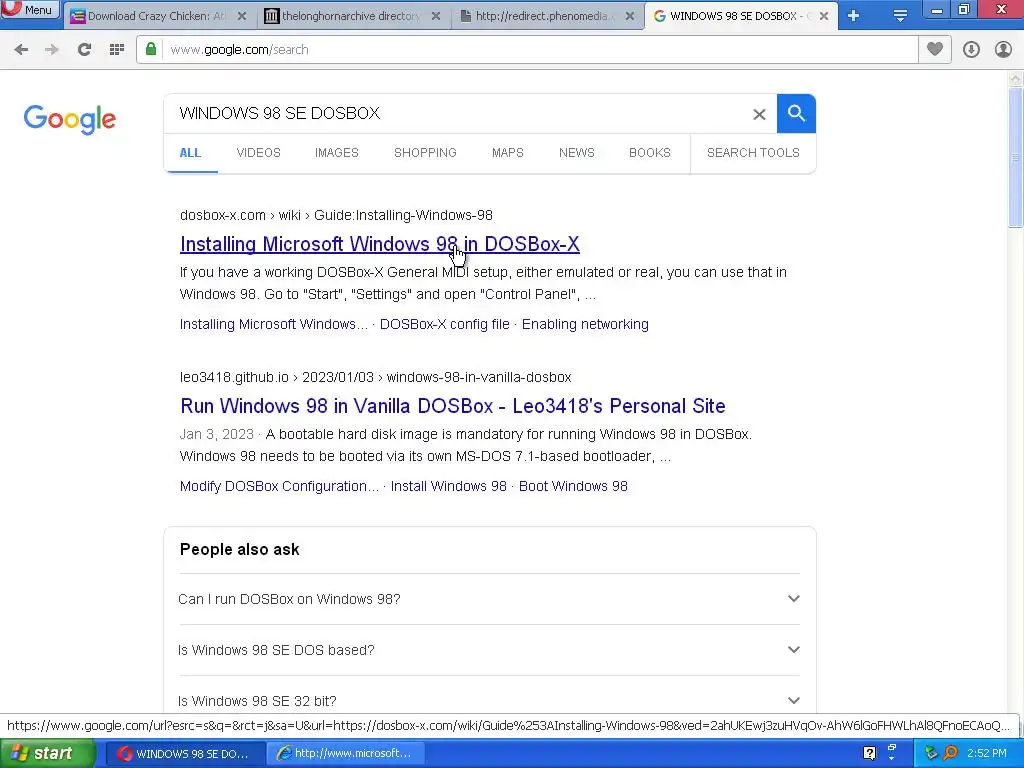Switch to NEWS results

(x=577, y=153)
